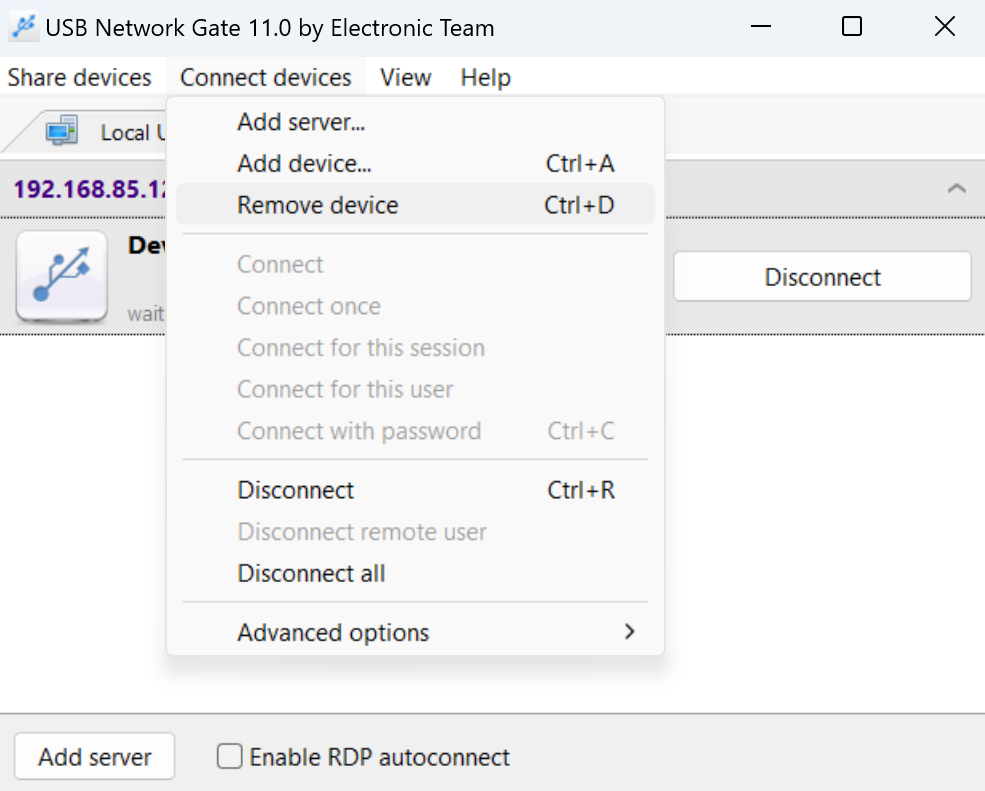Click the Add server button at the bottom
This screenshot has width=985, height=791.
coord(94,756)
